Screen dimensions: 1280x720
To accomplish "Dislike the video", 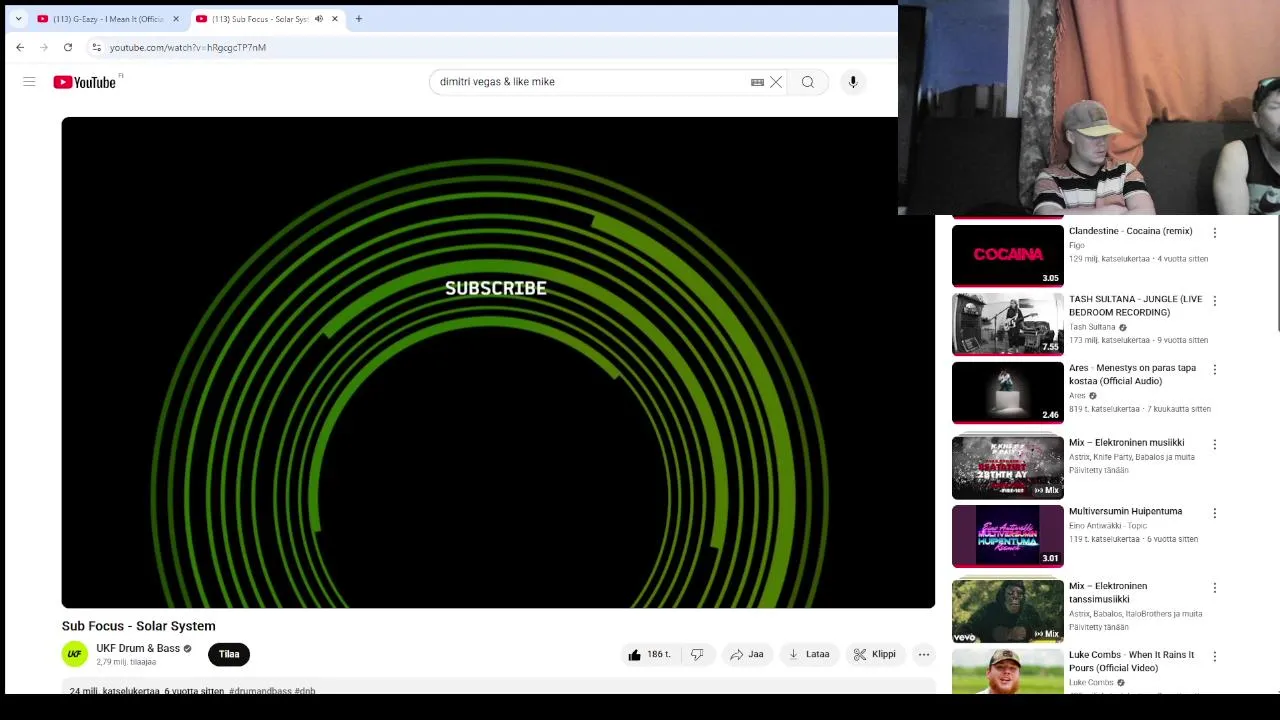I will [698, 654].
